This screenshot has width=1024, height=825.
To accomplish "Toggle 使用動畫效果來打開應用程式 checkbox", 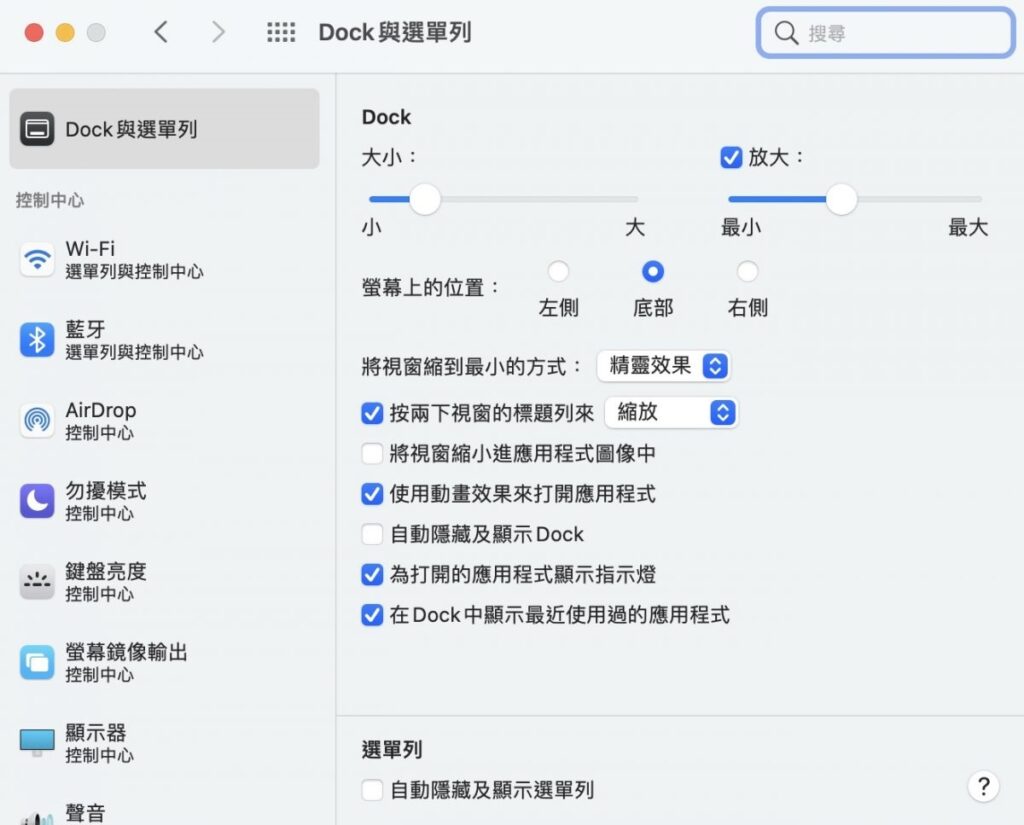I will [x=372, y=494].
